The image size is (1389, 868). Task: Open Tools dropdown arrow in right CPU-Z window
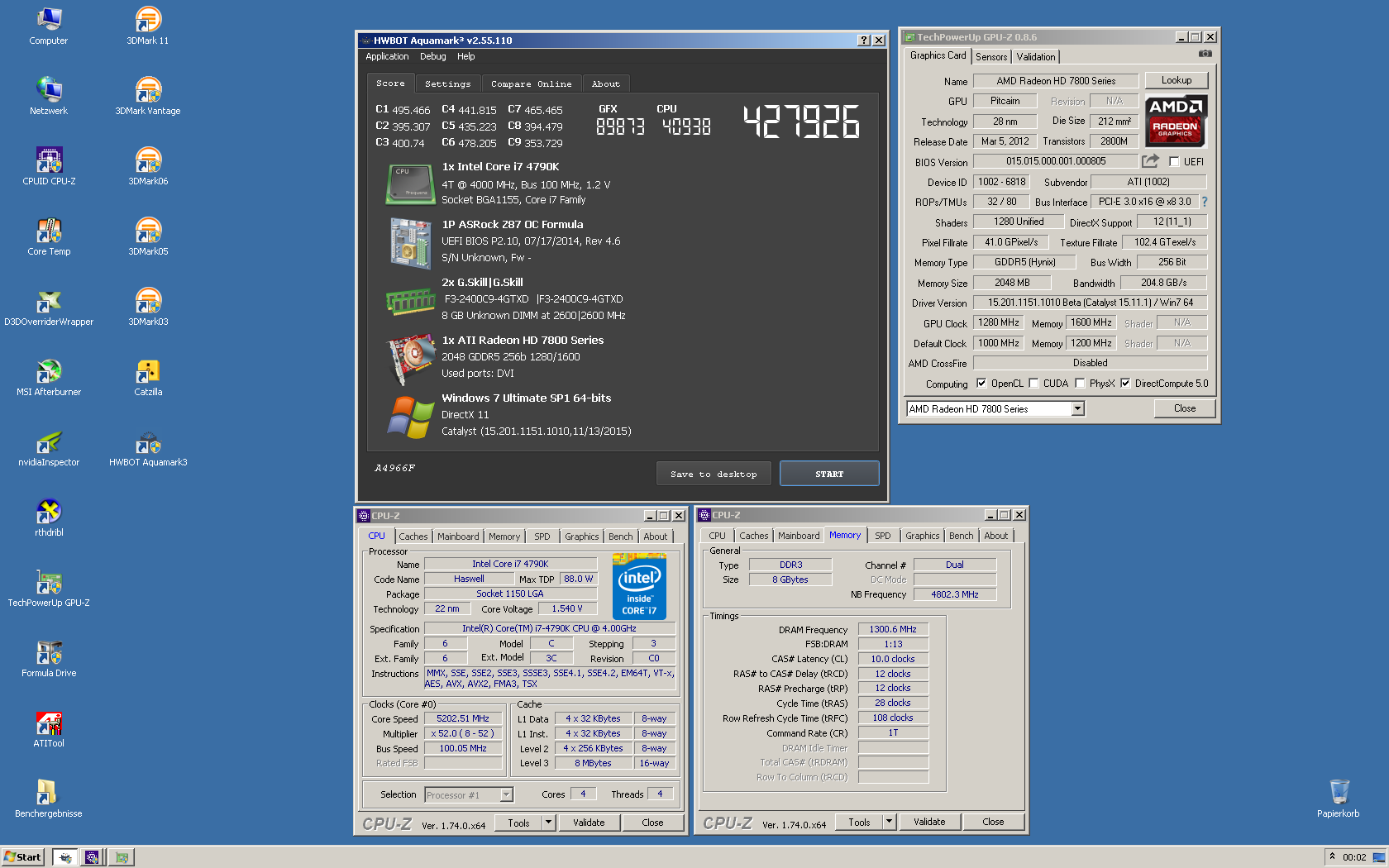889,822
